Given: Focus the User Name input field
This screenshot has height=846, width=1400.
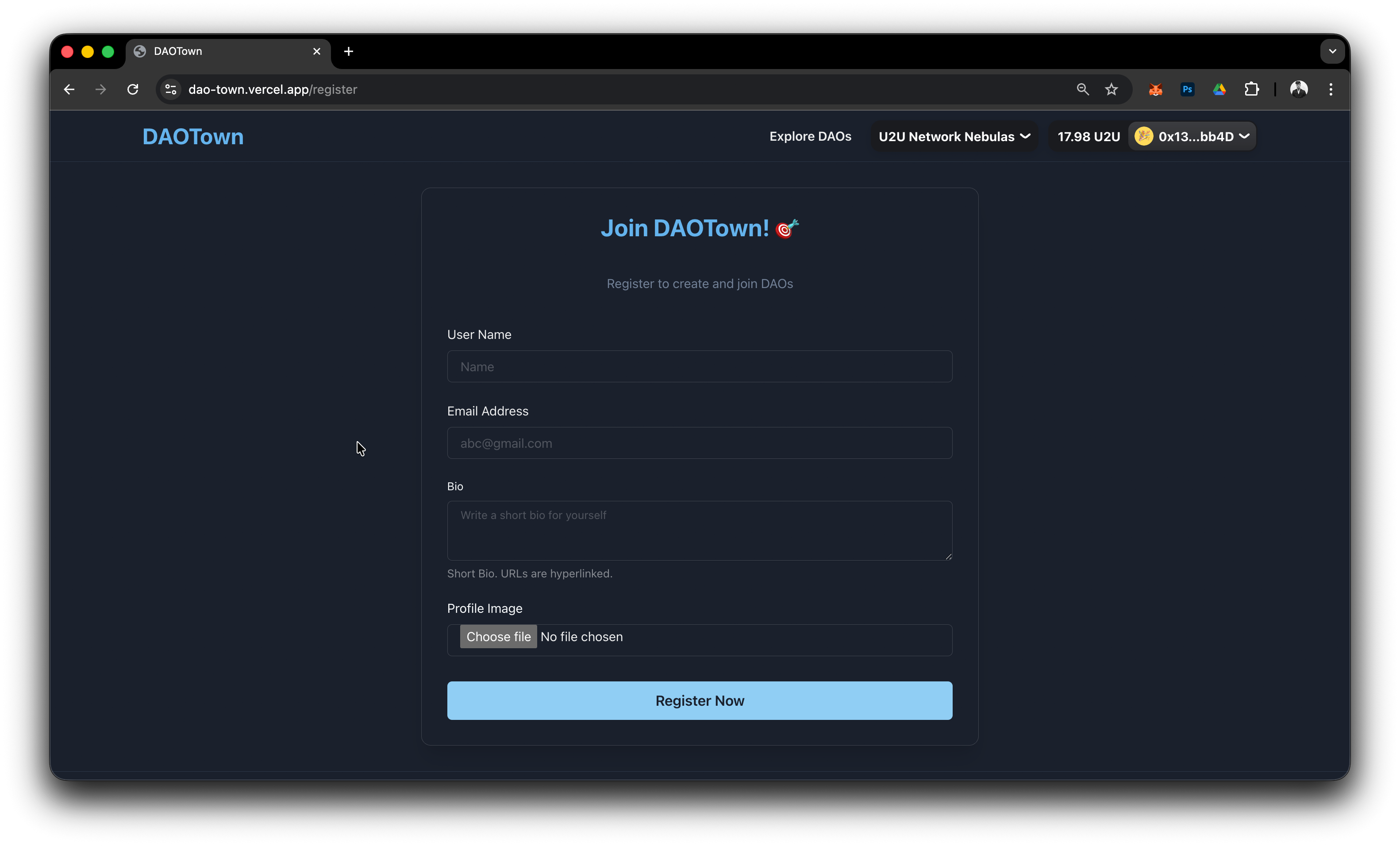Looking at the screenshot, I should pos(700,366).
